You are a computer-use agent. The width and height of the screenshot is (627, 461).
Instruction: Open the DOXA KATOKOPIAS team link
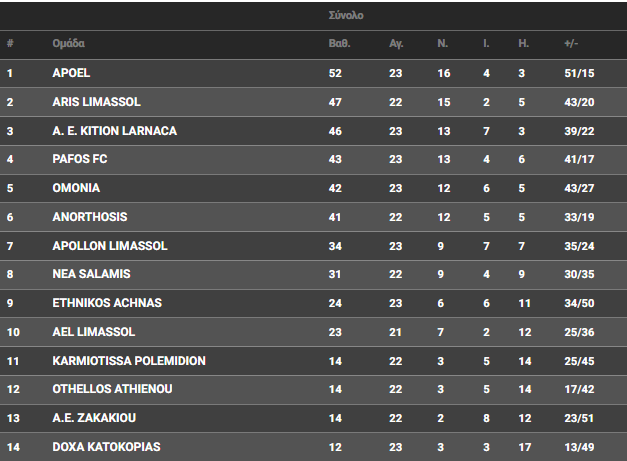pos(106,447)
